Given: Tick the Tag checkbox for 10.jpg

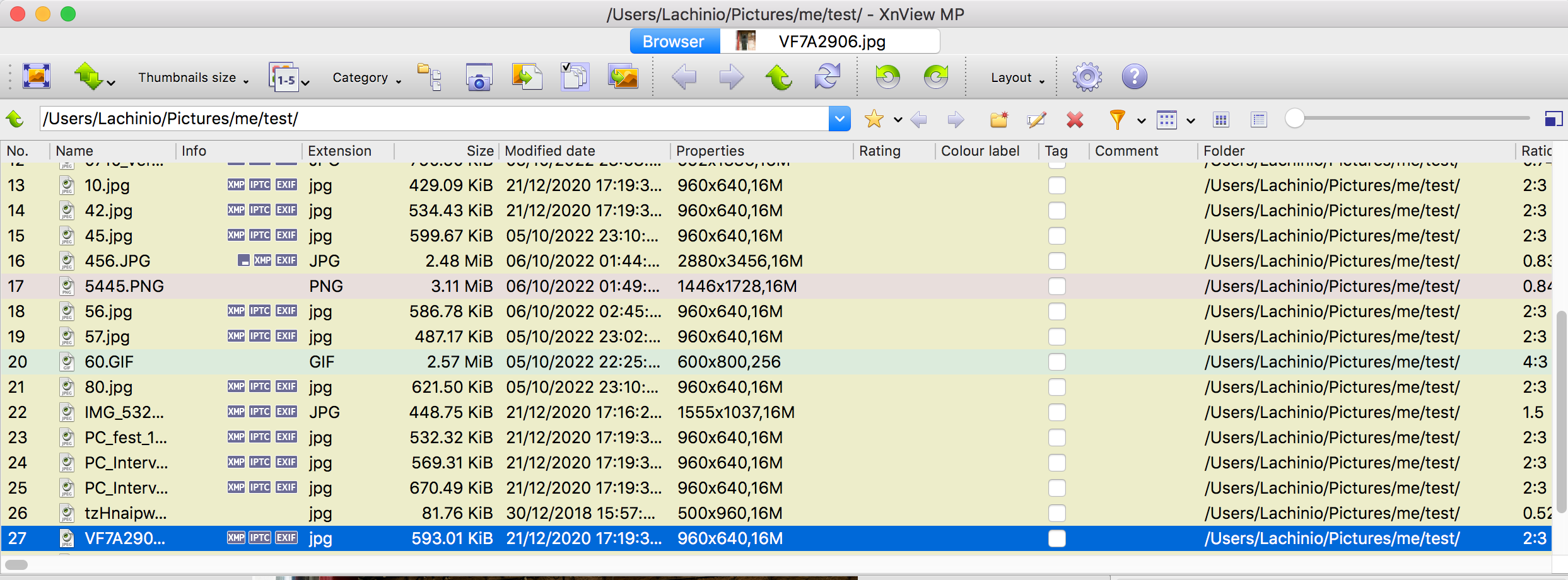Looking at the screenshot, I should 1057,185.
